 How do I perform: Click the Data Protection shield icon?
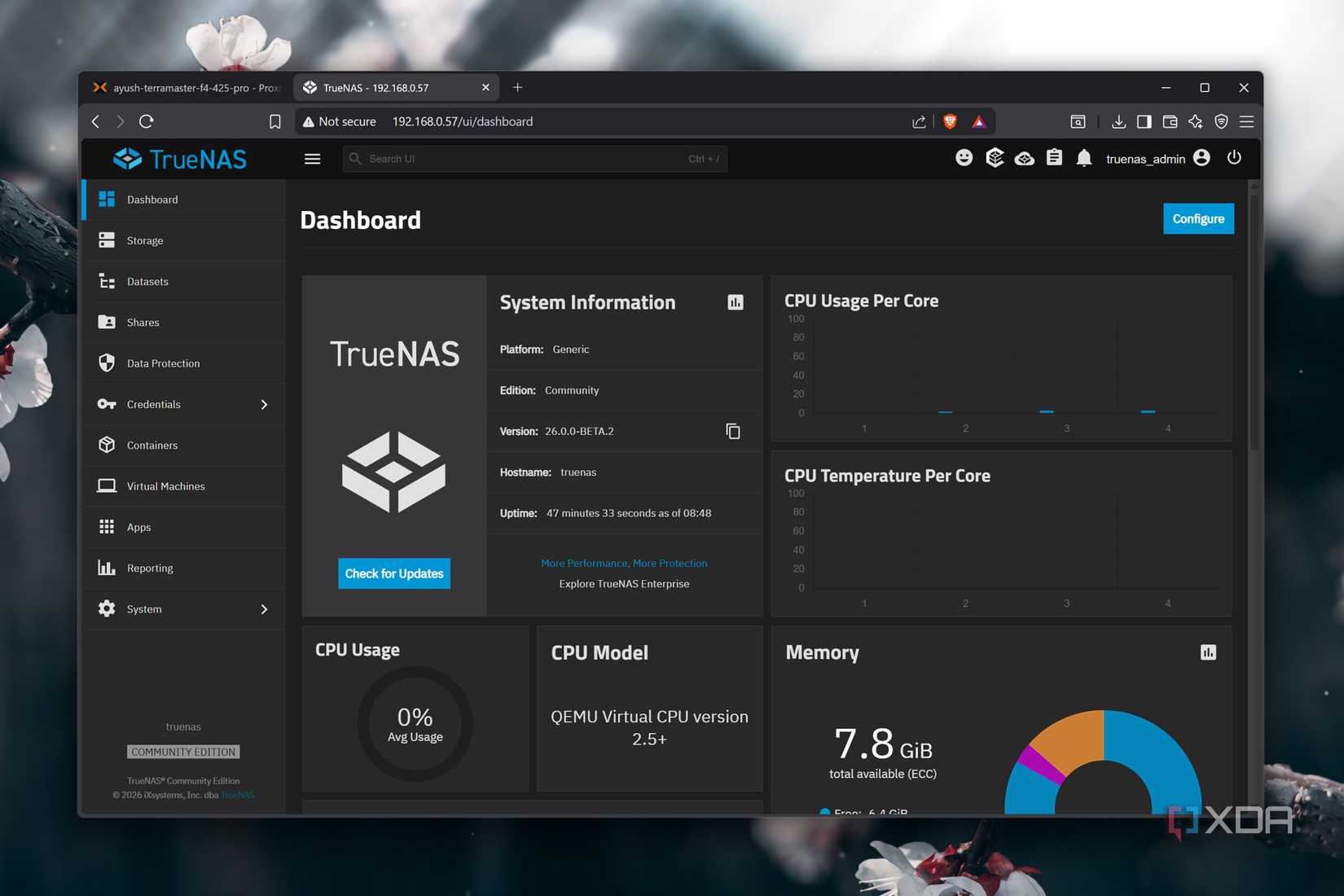[107, 363]
